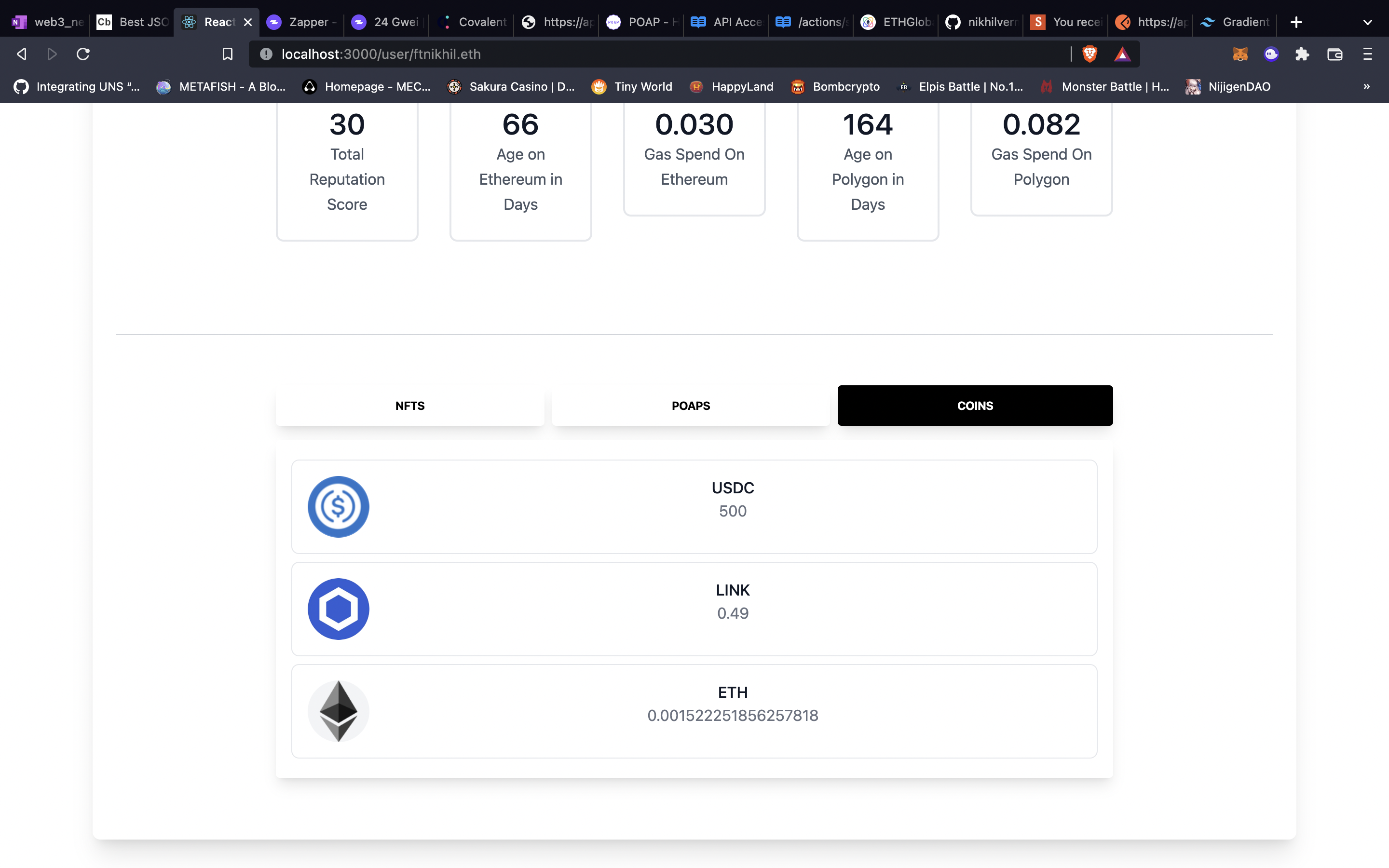This screenshot has width=1389, height=868.
Task: Click the extensions puzzle icon in toolbar
Action: coord(1302,54)
